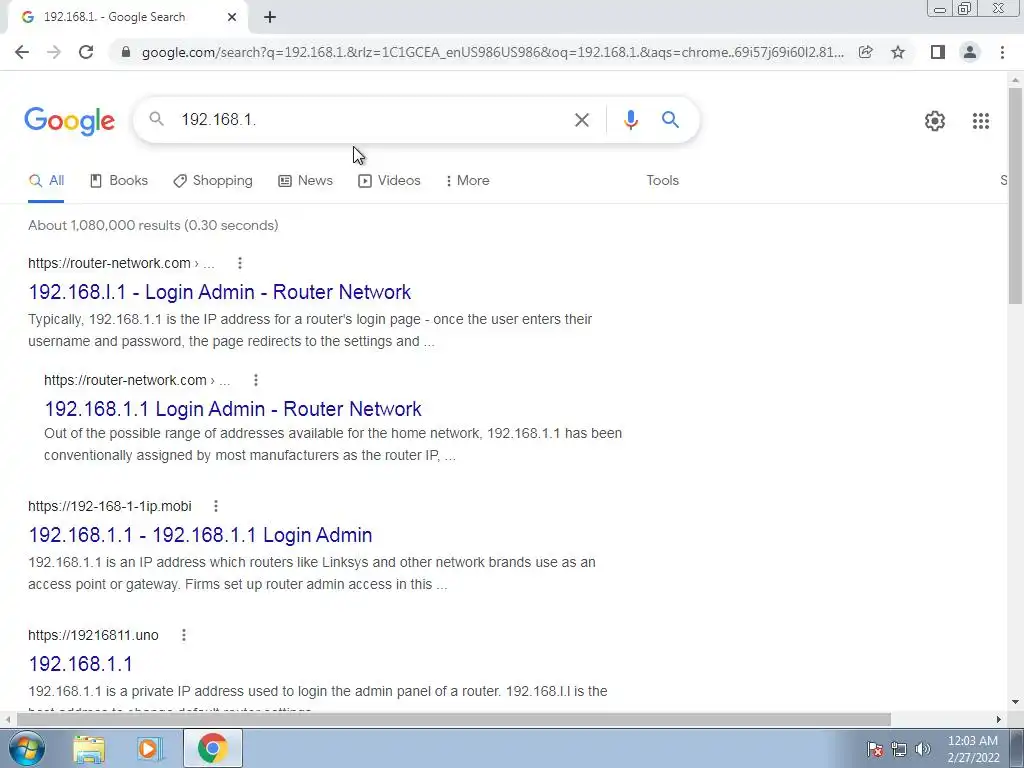This screenshot has height=768, width=1024.
Task: Open the Google apps grid
Action: (980, 121)
